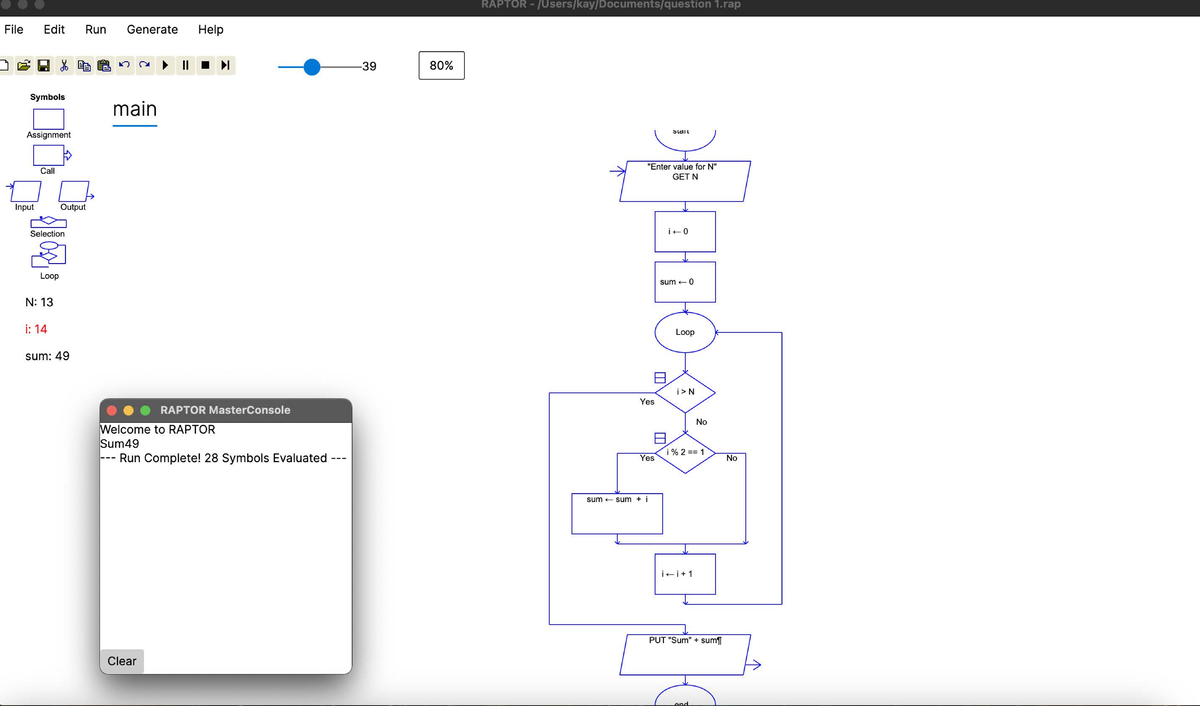Viewport: 1200px width, 706px height.
Task: Click the execution speed slider handle
Action: [x=312, y=67]
